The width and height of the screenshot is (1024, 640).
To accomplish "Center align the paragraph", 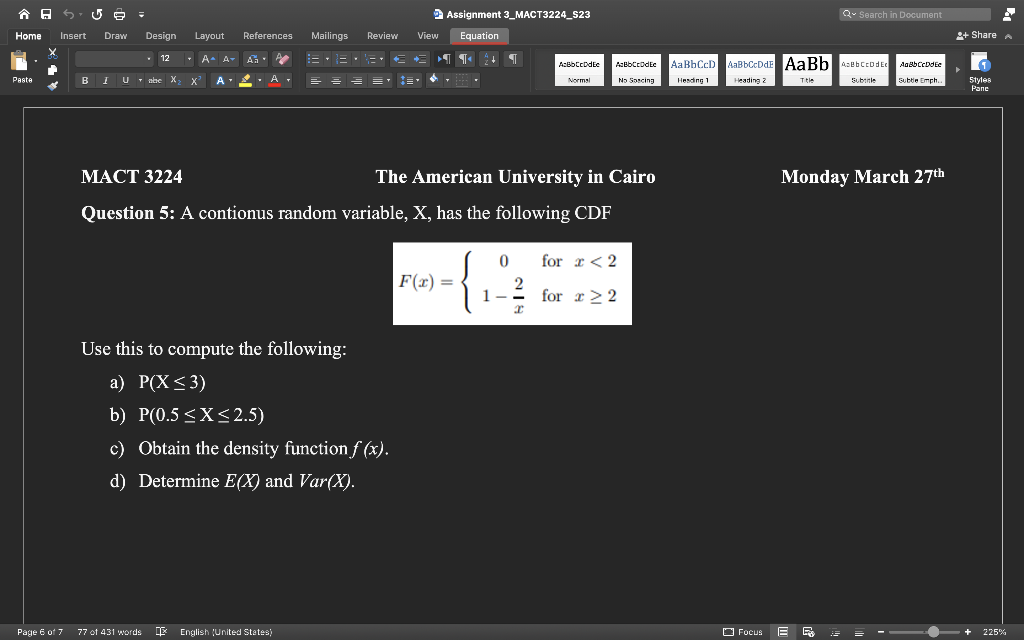I will 336,80.
